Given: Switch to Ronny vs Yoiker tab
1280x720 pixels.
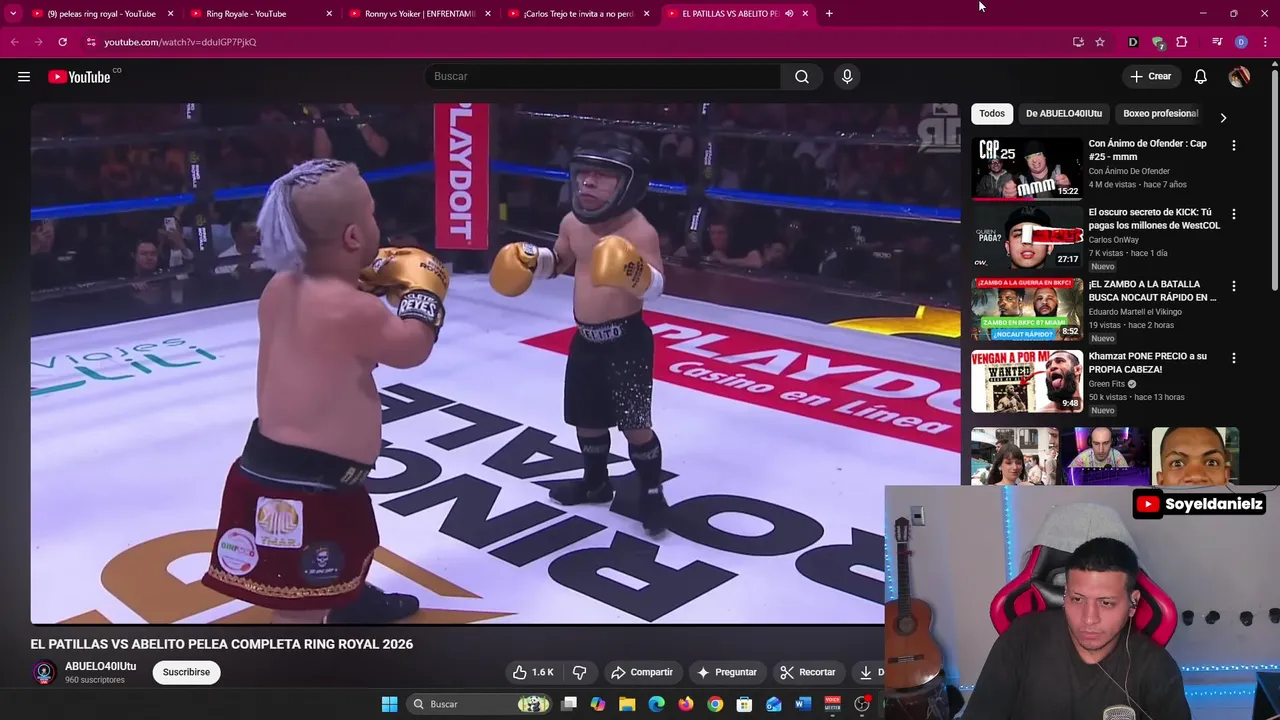Looking at the screenshot, I should 420,13.
